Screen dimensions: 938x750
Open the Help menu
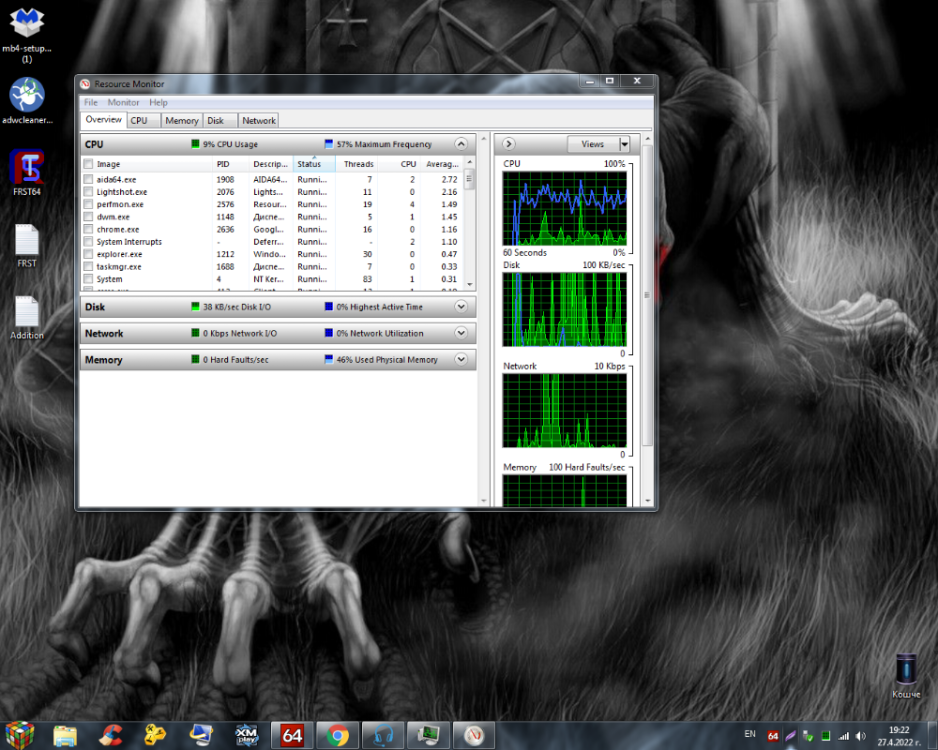tap(159, 103)
